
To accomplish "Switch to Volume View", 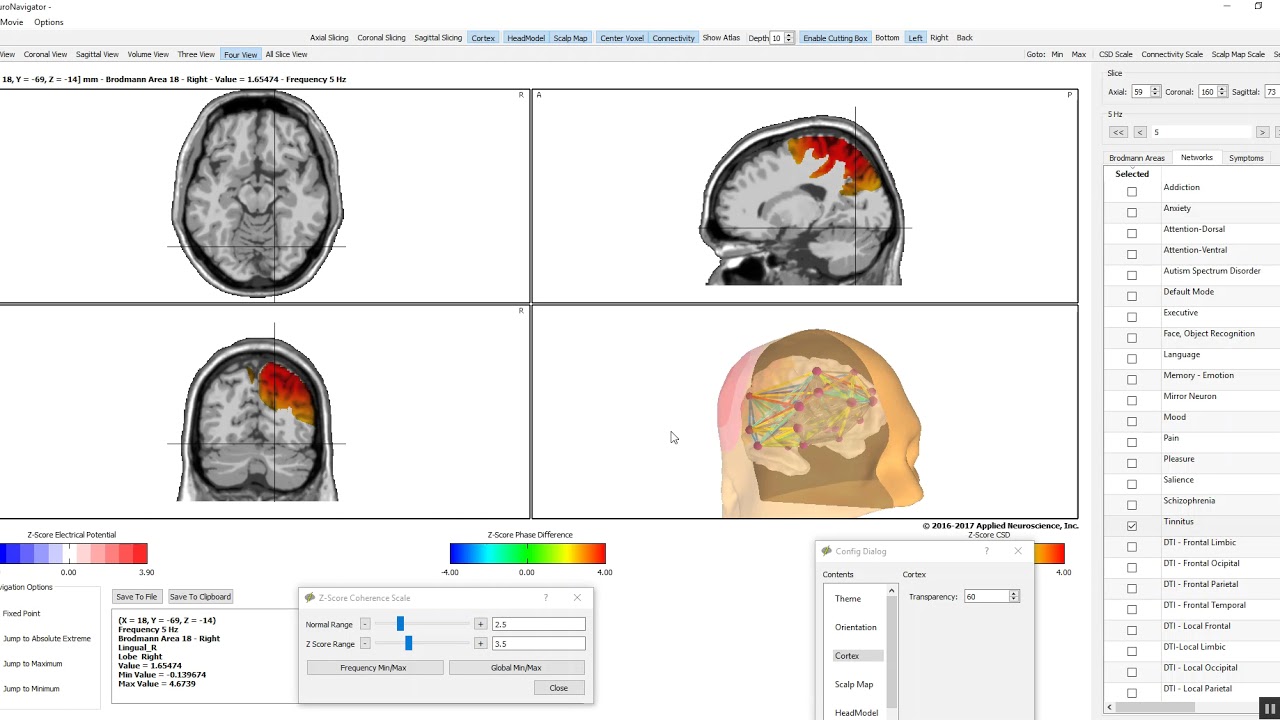I will pos(148,54).
